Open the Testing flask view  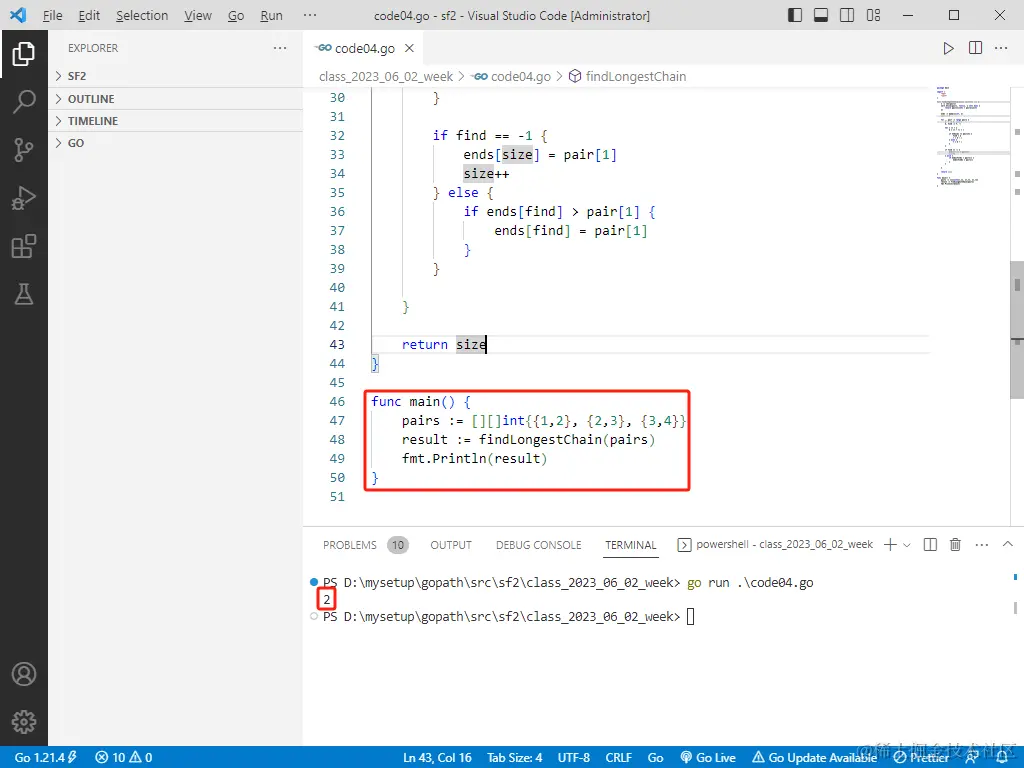click(24, 295)
